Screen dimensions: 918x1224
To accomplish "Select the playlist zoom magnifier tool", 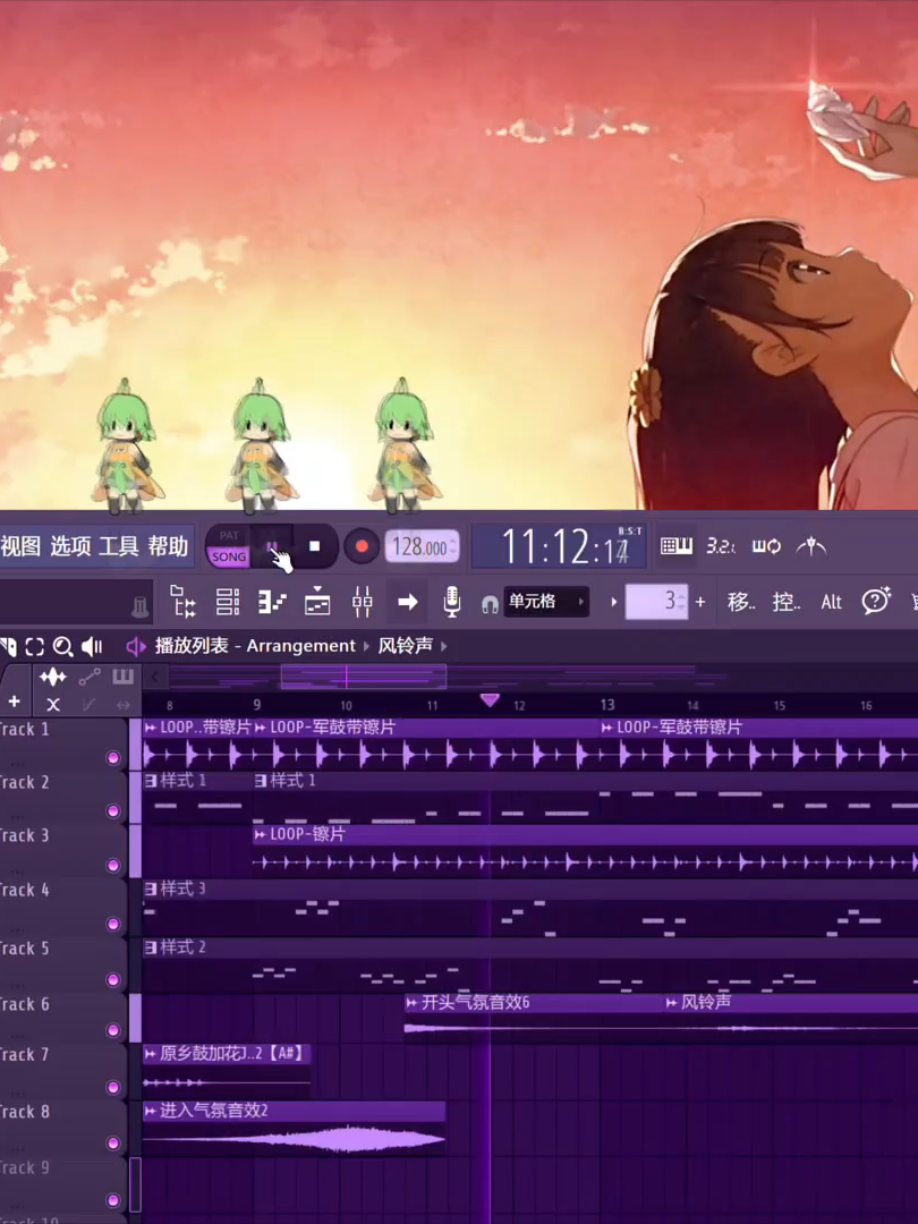I will click(63, 646).
